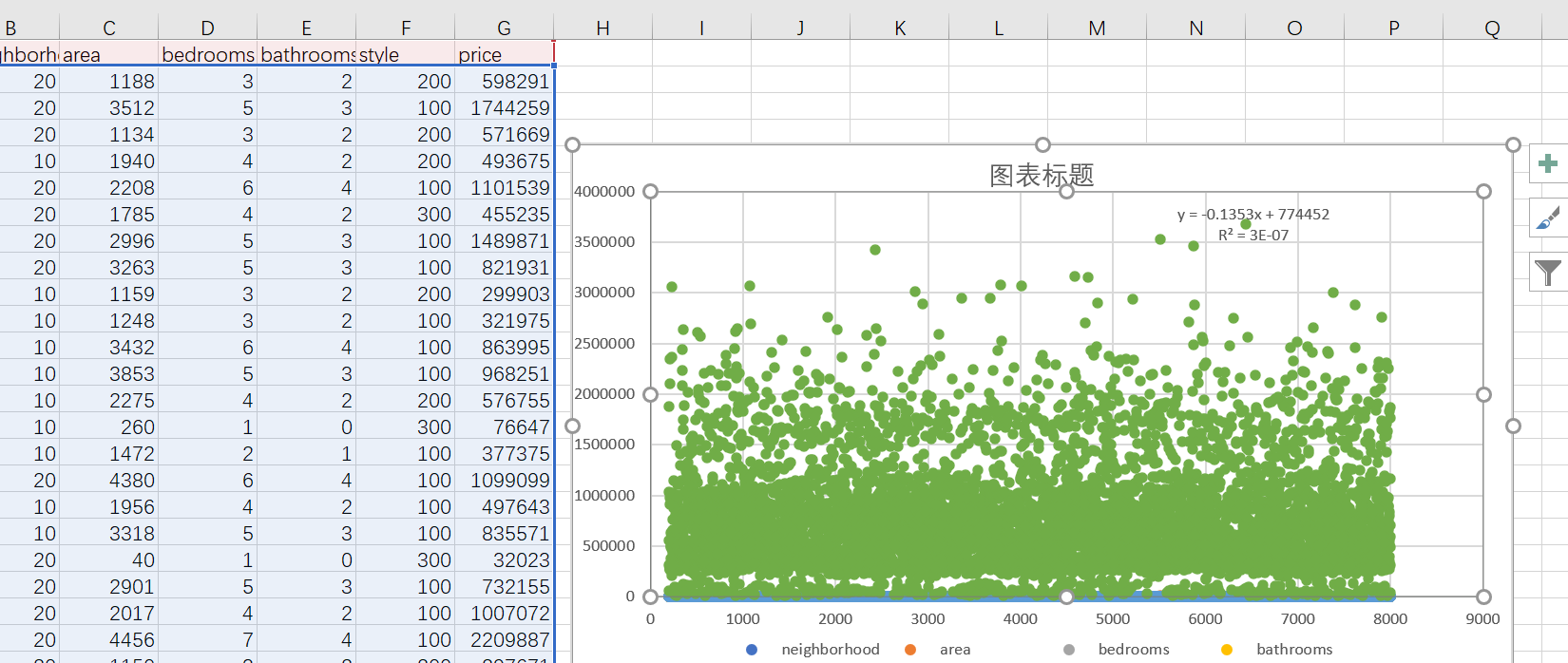Click the bedrooms legend gray marker
The height and width of the screenshot is (663, 1568).
pos(1069,650)
